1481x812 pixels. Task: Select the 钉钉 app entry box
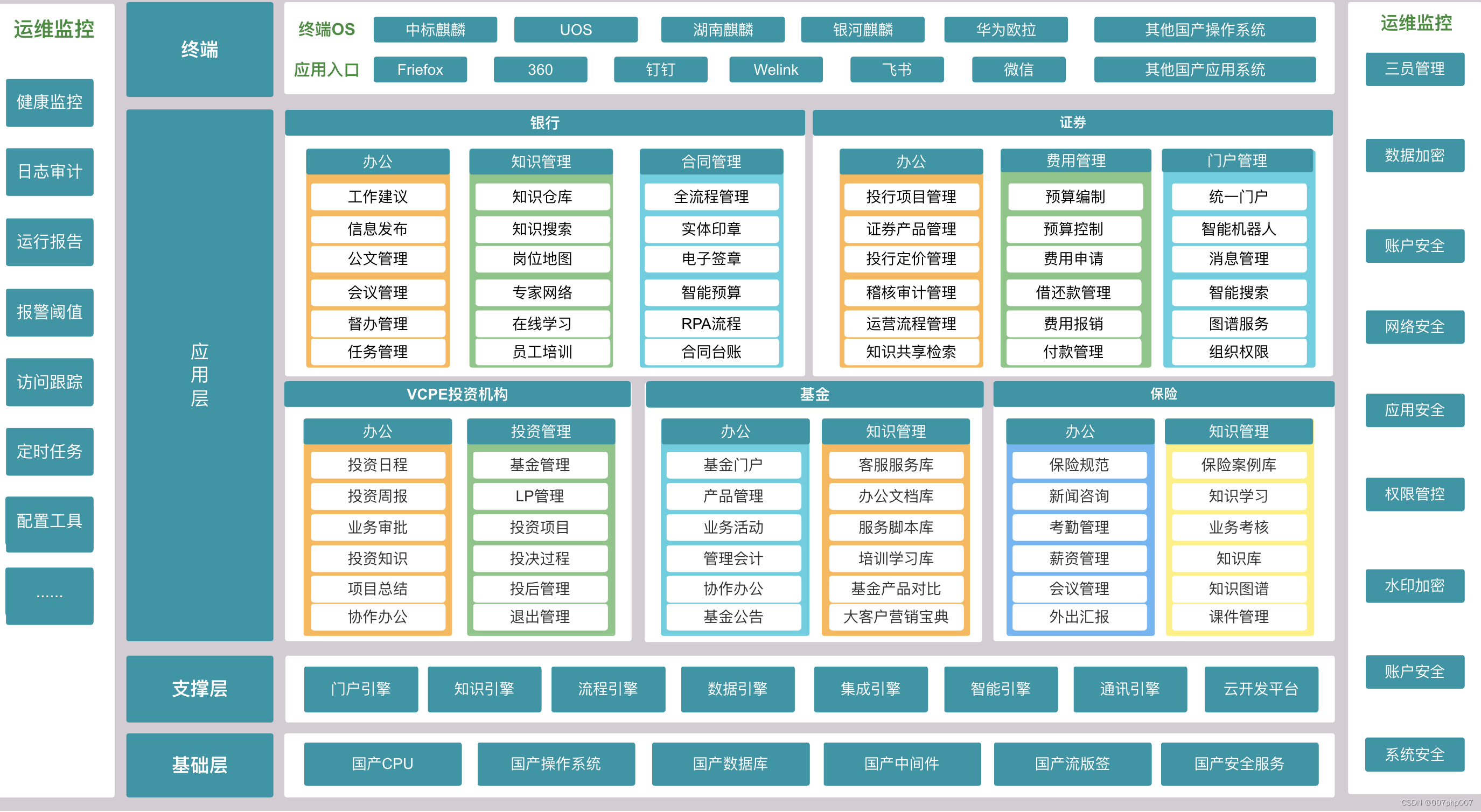[660, 69]
